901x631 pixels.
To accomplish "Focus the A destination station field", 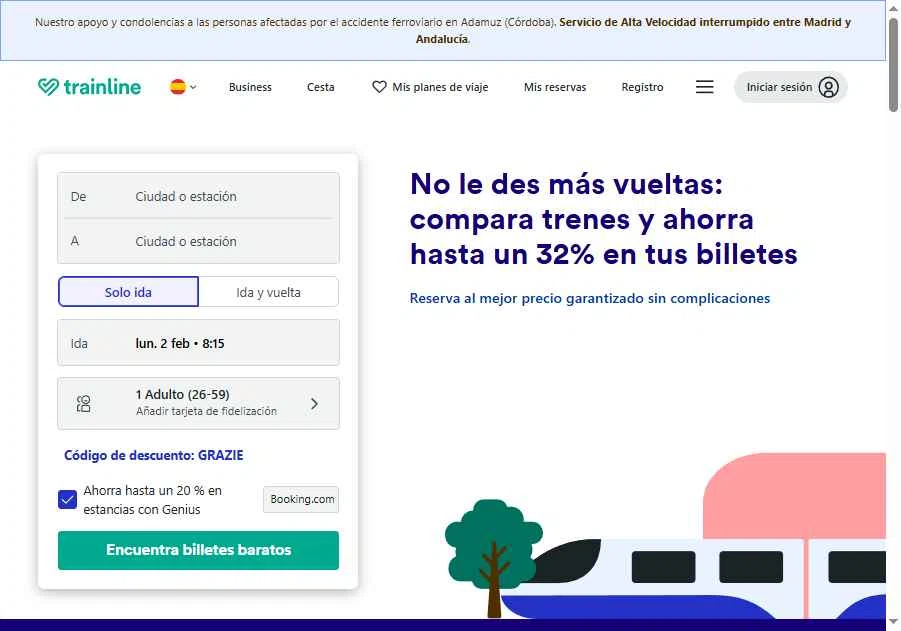I will (x=198, y=241).
